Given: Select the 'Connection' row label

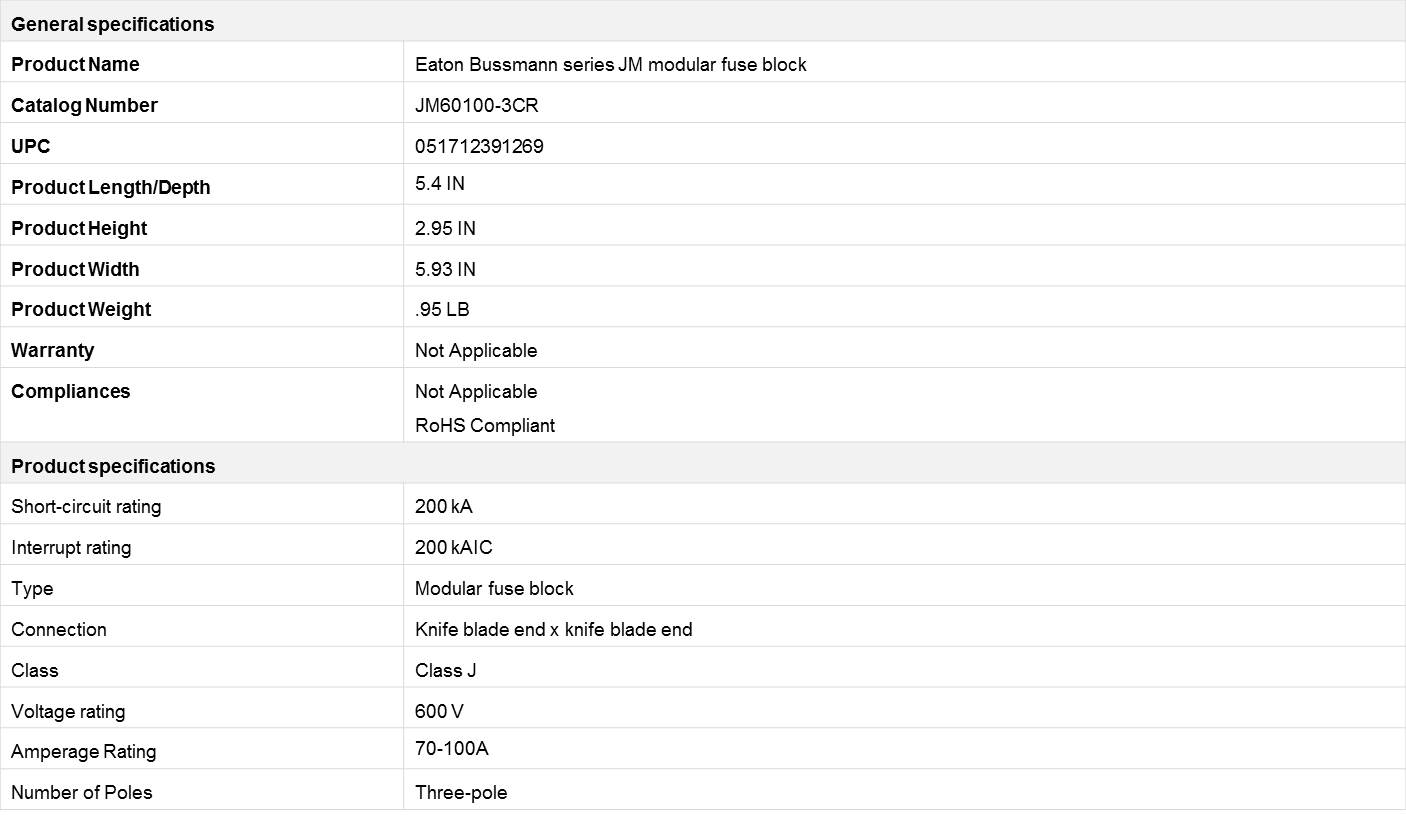Looking at the screenshot, I should pyautogui.click(x=59, y=630).
